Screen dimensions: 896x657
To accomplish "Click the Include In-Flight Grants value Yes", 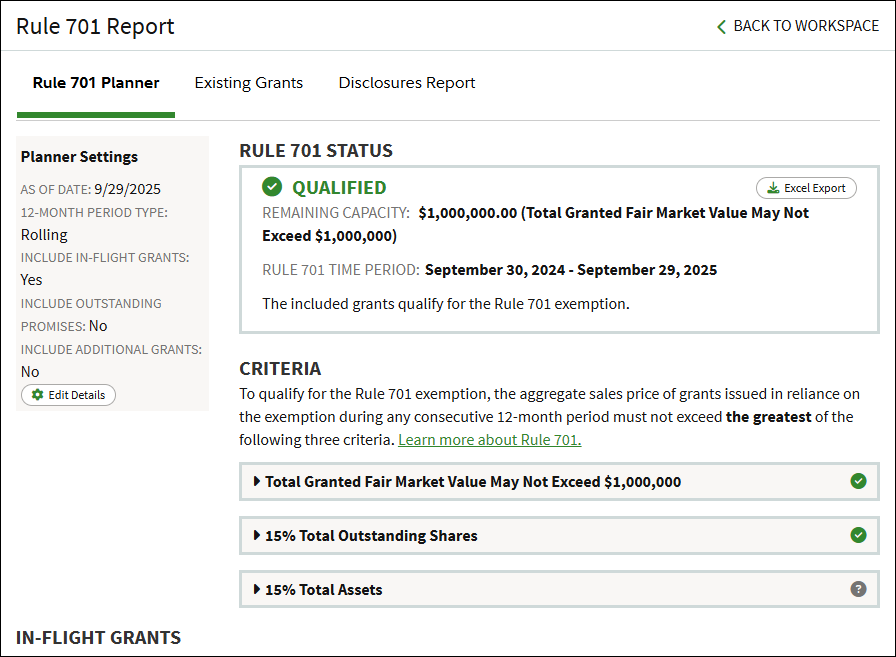I will click(x=31, y=280).
